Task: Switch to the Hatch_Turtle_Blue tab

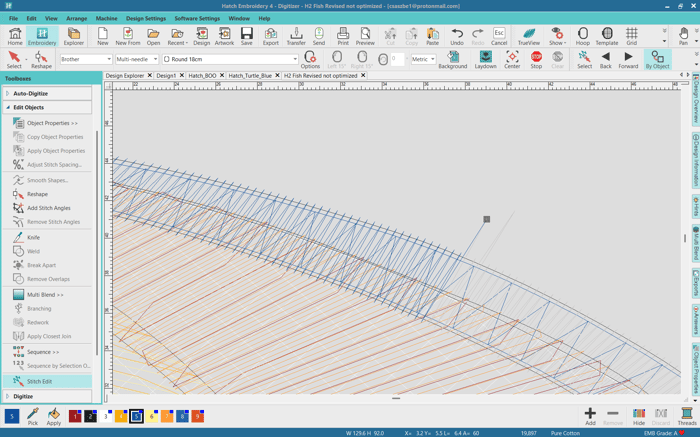Action: point(250,75)
